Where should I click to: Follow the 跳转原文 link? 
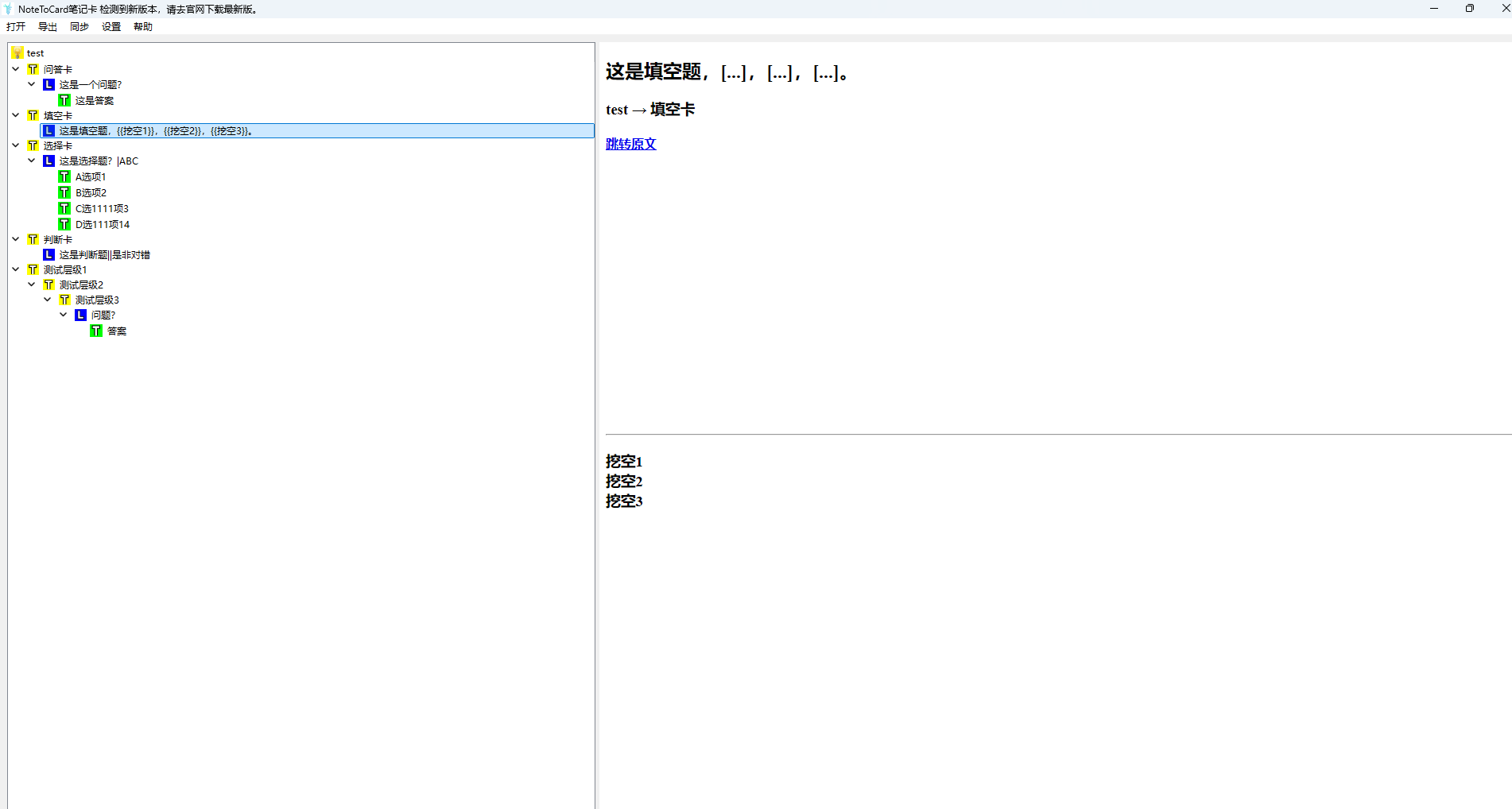[631, 144]
